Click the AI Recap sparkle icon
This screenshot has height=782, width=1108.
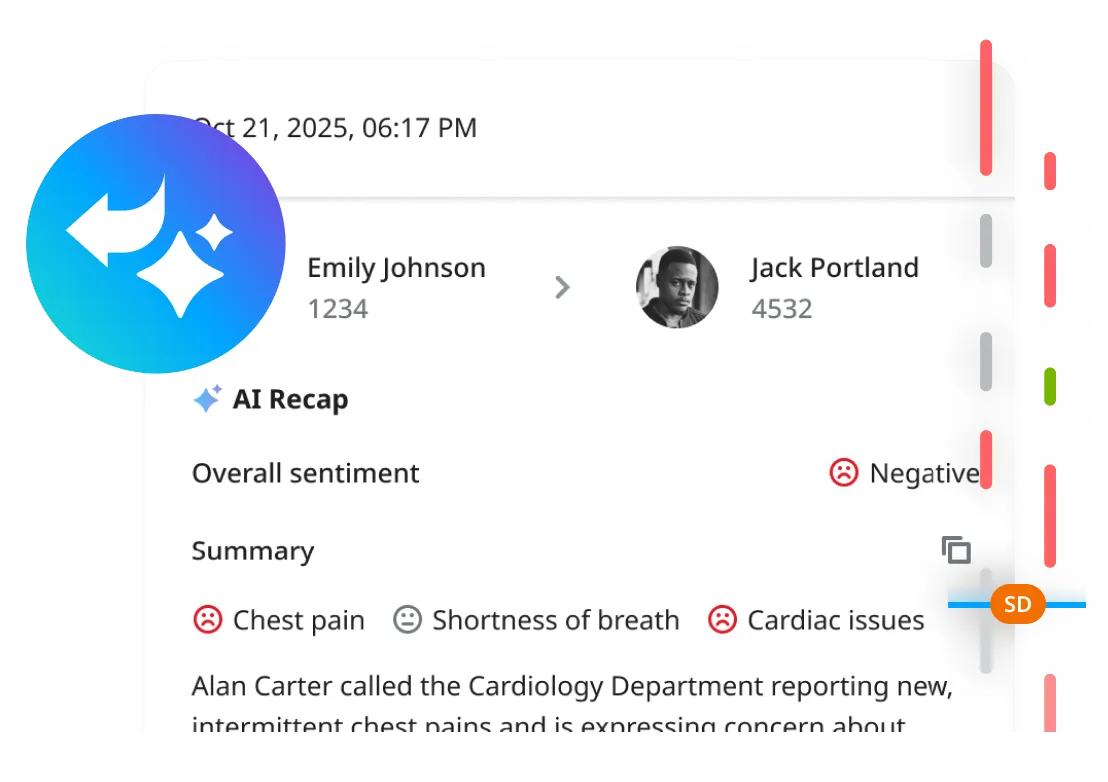207,397
